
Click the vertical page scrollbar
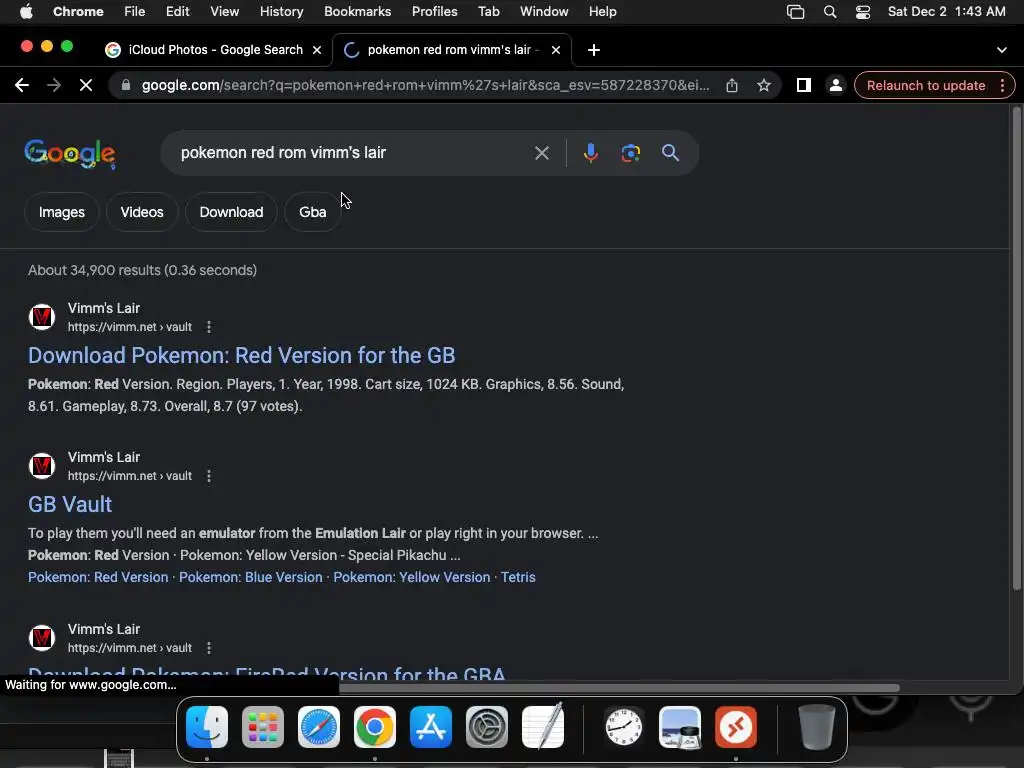pos(1016,349)
